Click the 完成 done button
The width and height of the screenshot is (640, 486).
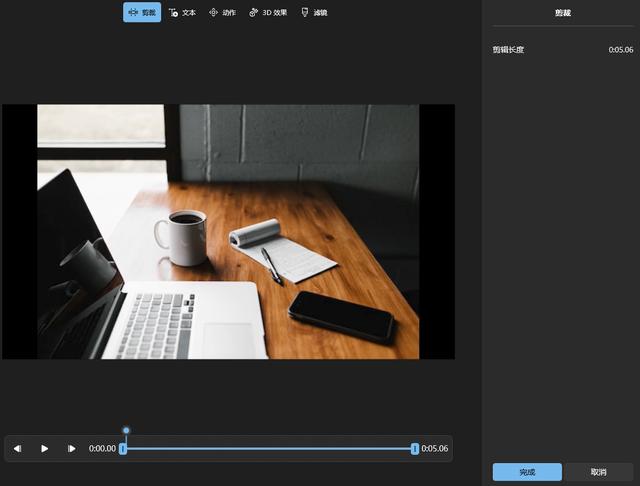[527, 472]
